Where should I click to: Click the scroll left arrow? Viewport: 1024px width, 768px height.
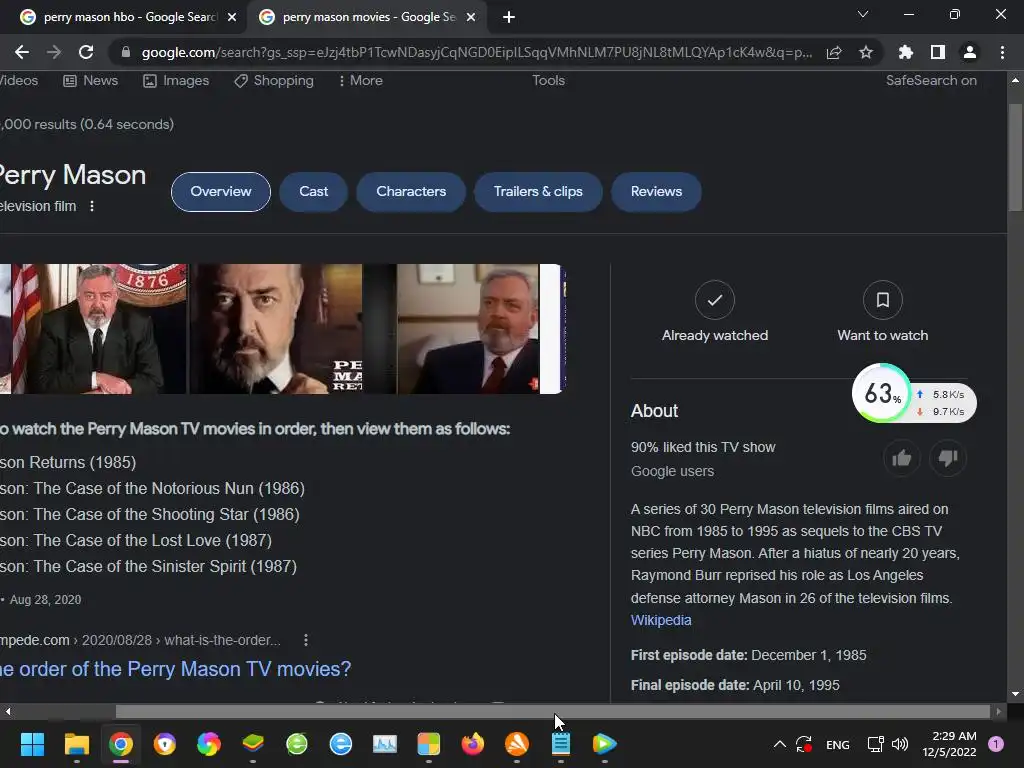tap(8, 711)
